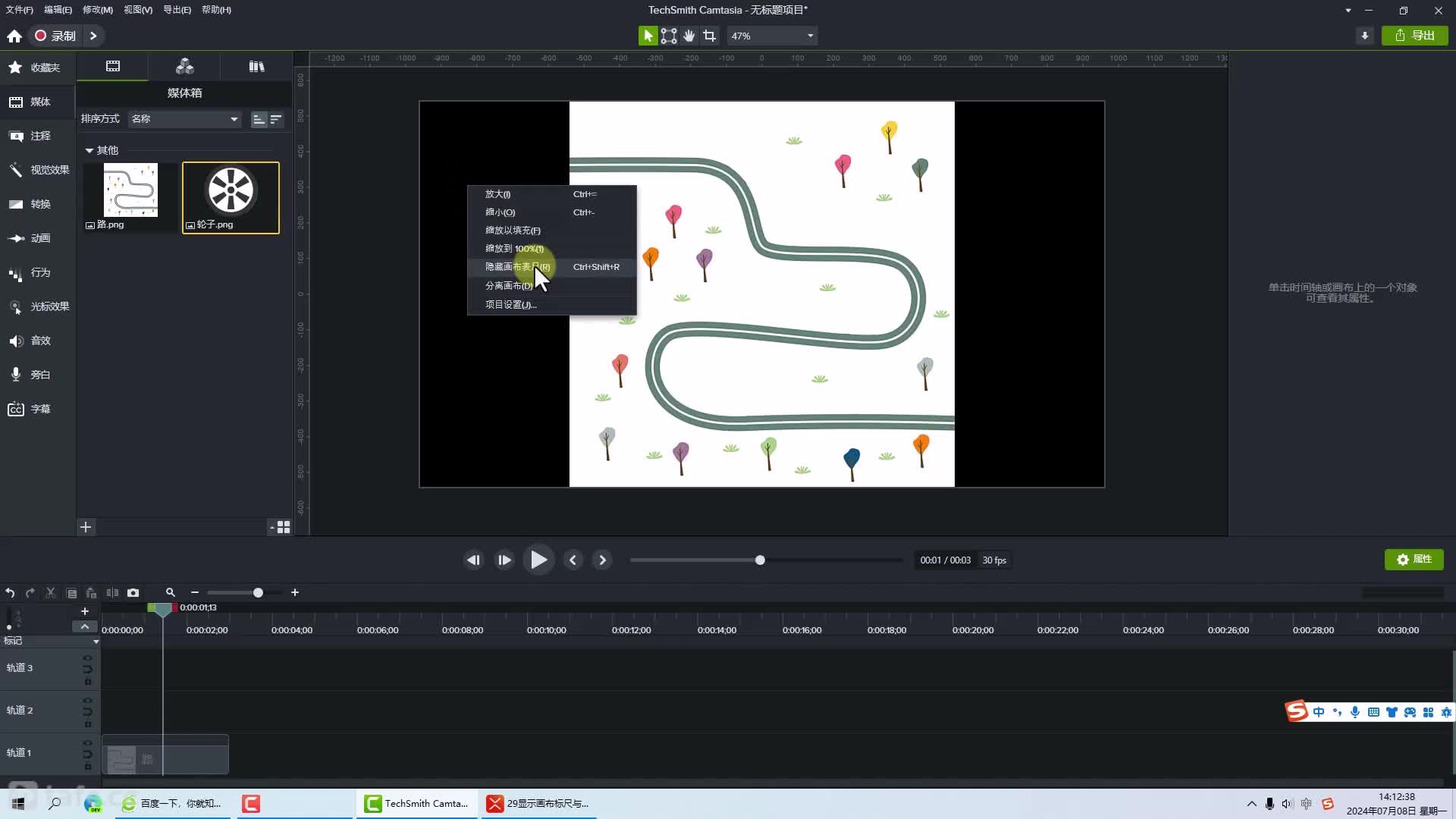Toggle the lock on 轨道 2
This screenshot has width=1456, height=819.
pos(88,723)
